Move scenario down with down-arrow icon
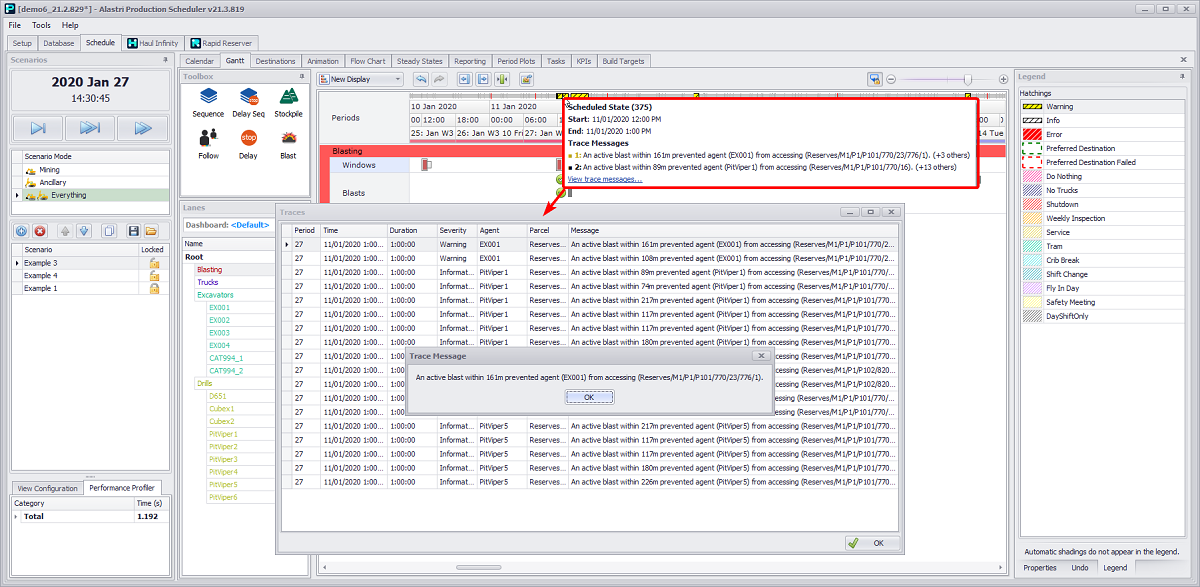The height and width of the screenshot is (587, 1200). (x=84, y=231)
